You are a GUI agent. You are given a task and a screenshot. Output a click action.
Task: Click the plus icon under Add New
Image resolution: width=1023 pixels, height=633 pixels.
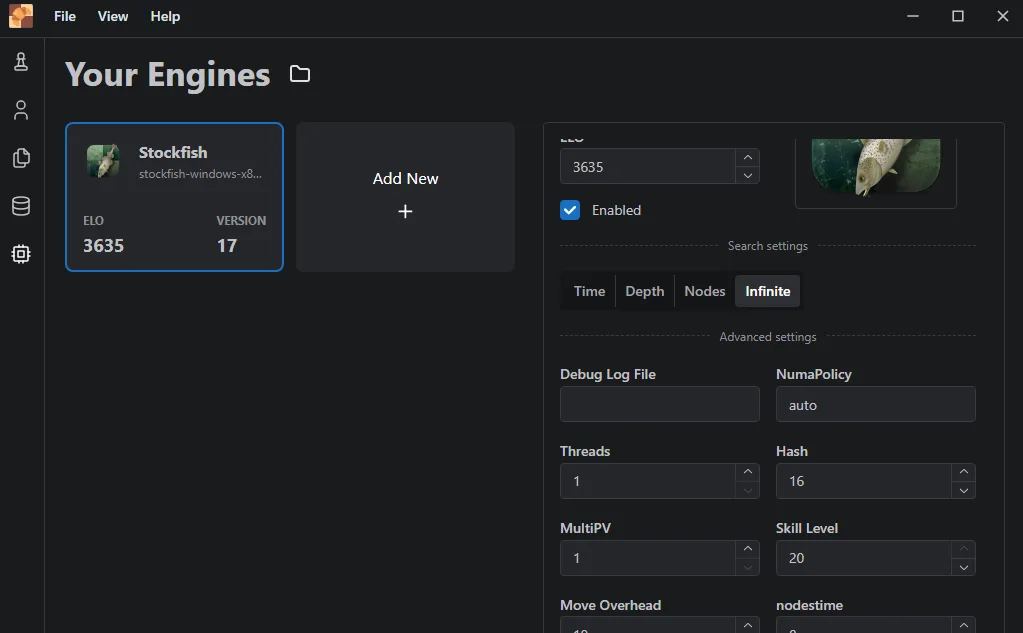coord(405,211)
